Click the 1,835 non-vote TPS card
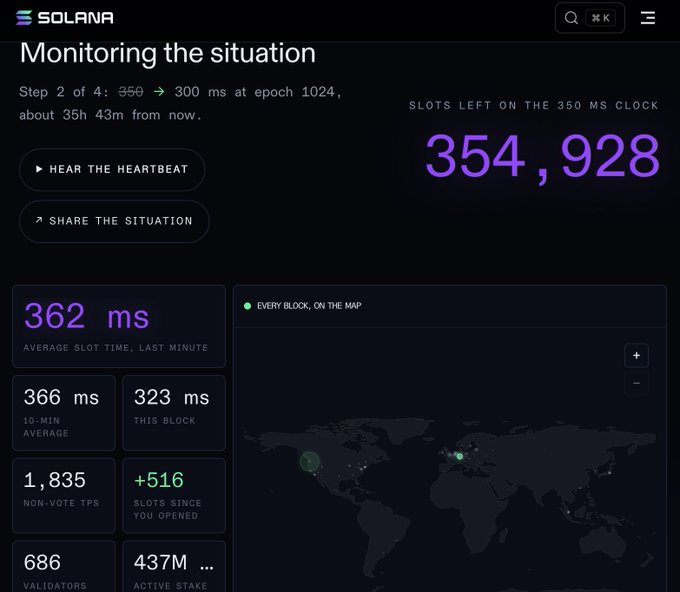This screenshot has width=680, height=592. (64, 495)
